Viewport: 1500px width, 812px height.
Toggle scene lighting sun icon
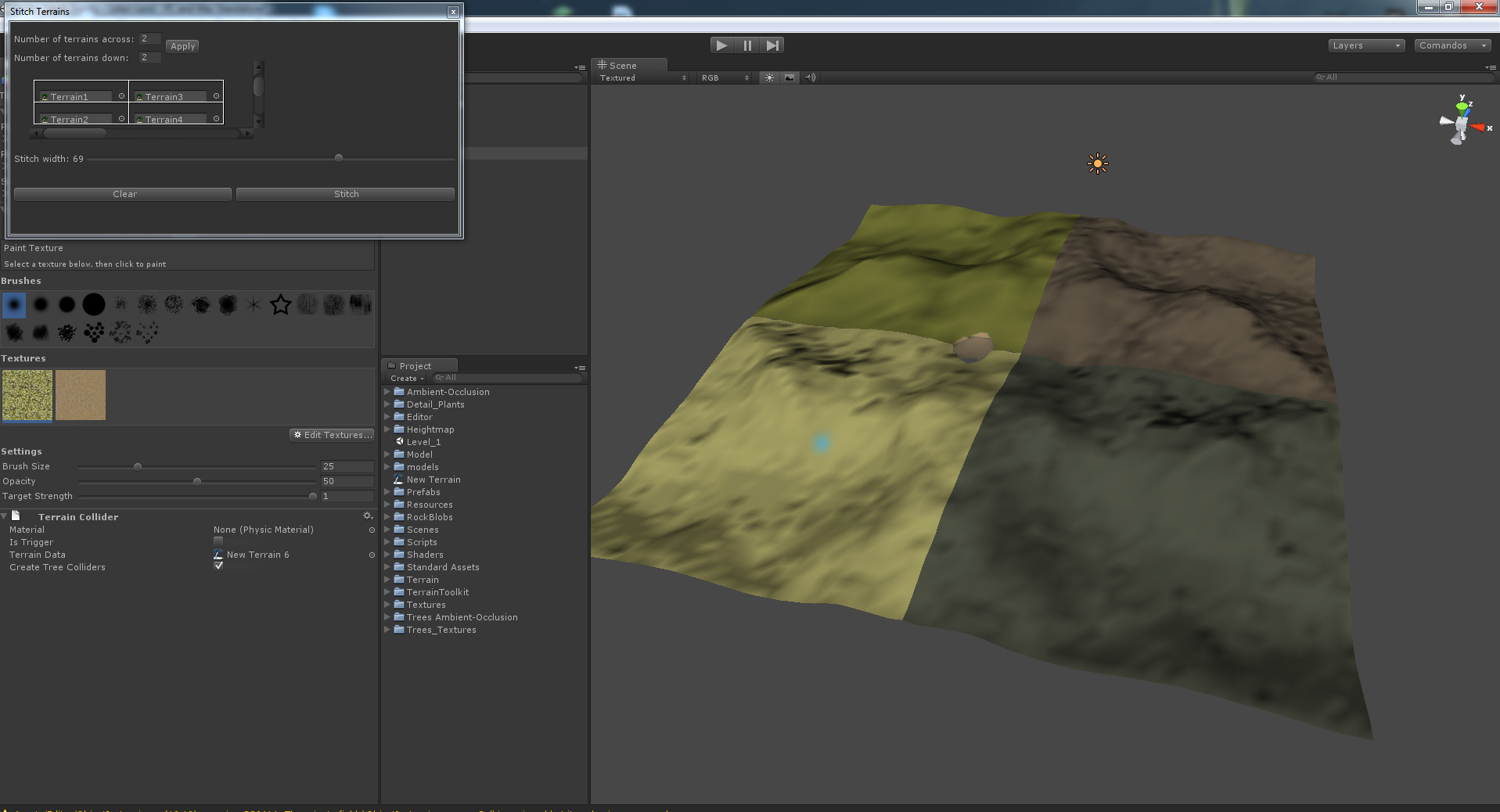[x=769, y=77]
